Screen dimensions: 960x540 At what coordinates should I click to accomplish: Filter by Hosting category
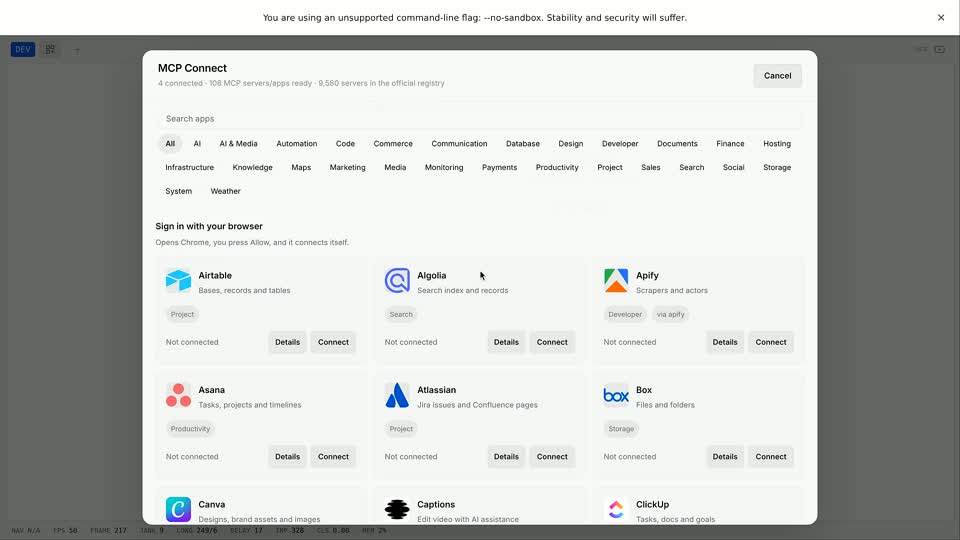[777, 144]
